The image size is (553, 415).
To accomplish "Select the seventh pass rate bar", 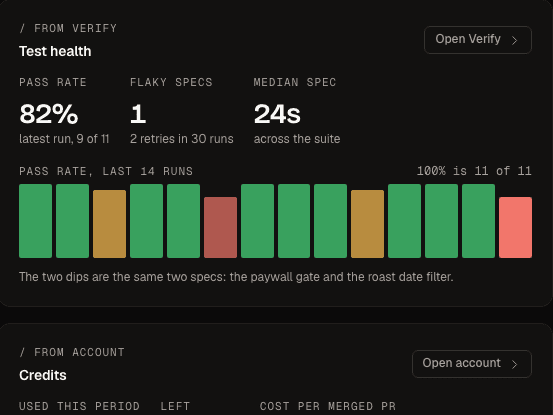I will pyautogui.click(x=257, y=221).
